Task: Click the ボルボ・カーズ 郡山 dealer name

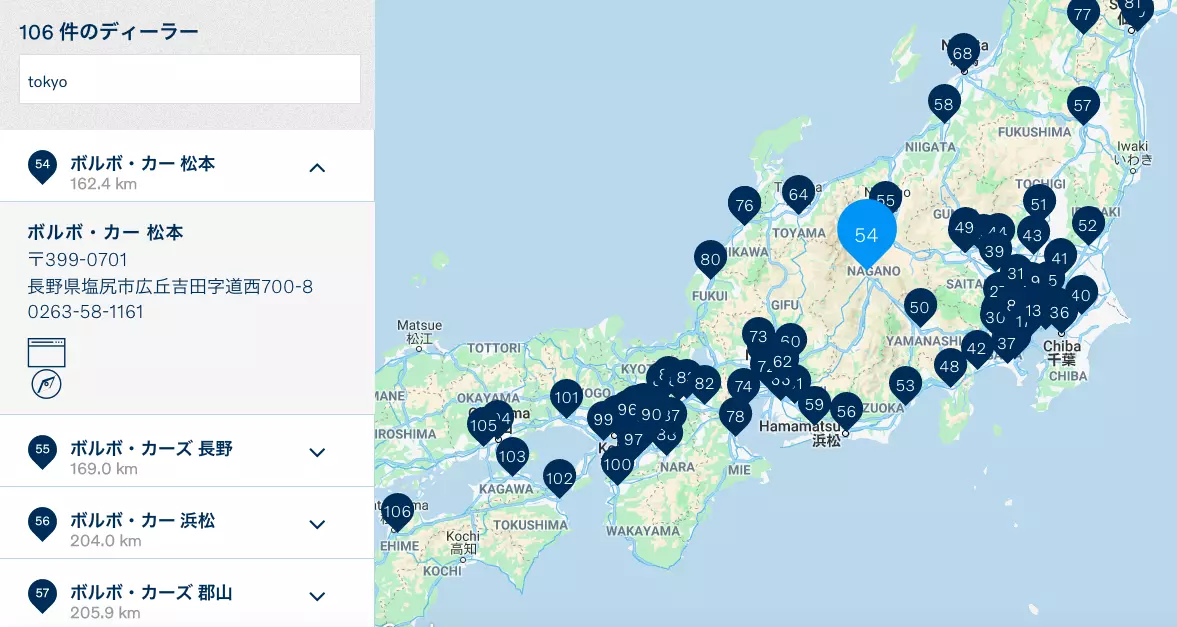Action: click(152, 592)
